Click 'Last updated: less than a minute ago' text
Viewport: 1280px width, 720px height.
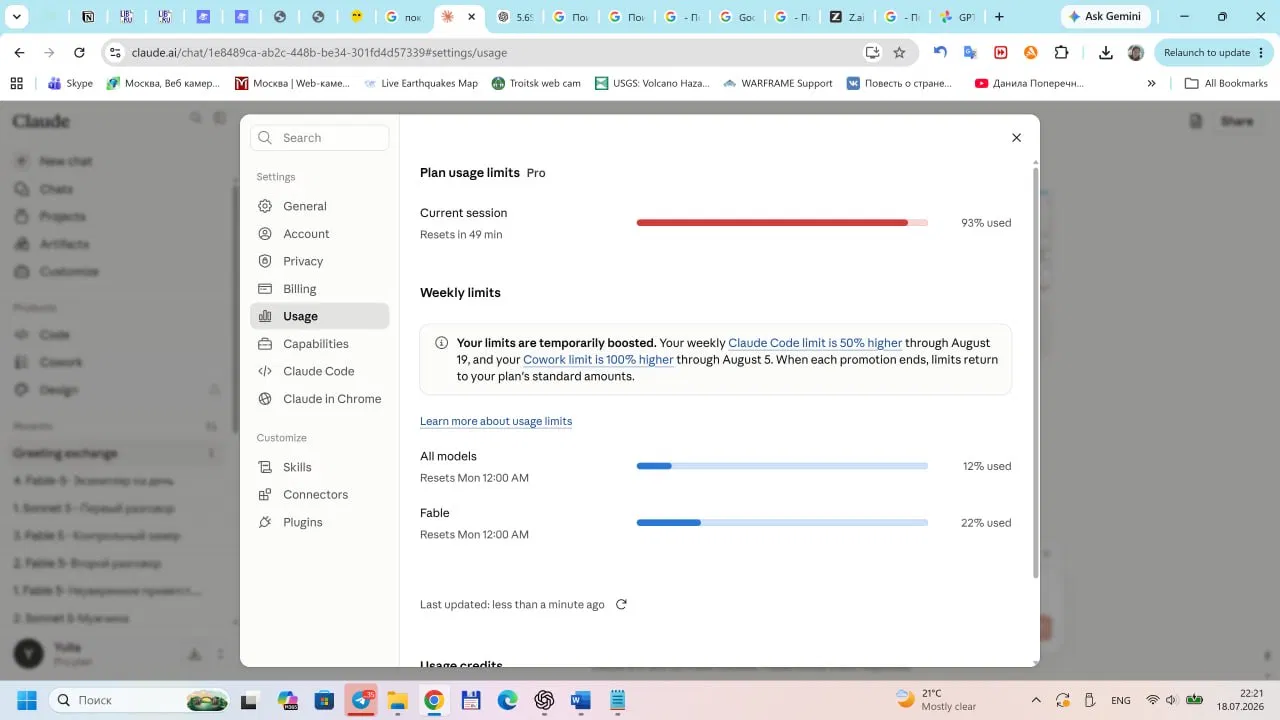coord(512,604)
